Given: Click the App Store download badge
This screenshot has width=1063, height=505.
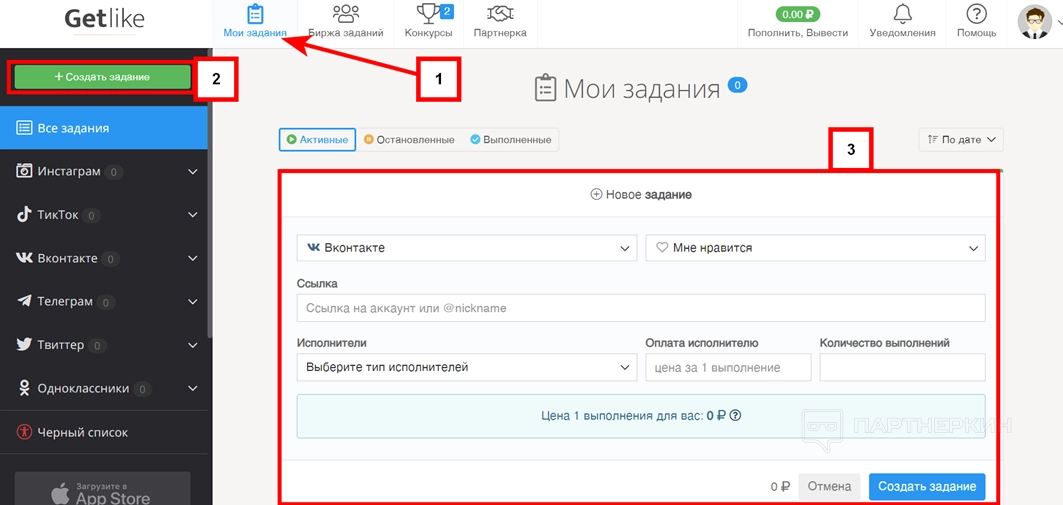Looking at the screenshot, I should [102, 489].
